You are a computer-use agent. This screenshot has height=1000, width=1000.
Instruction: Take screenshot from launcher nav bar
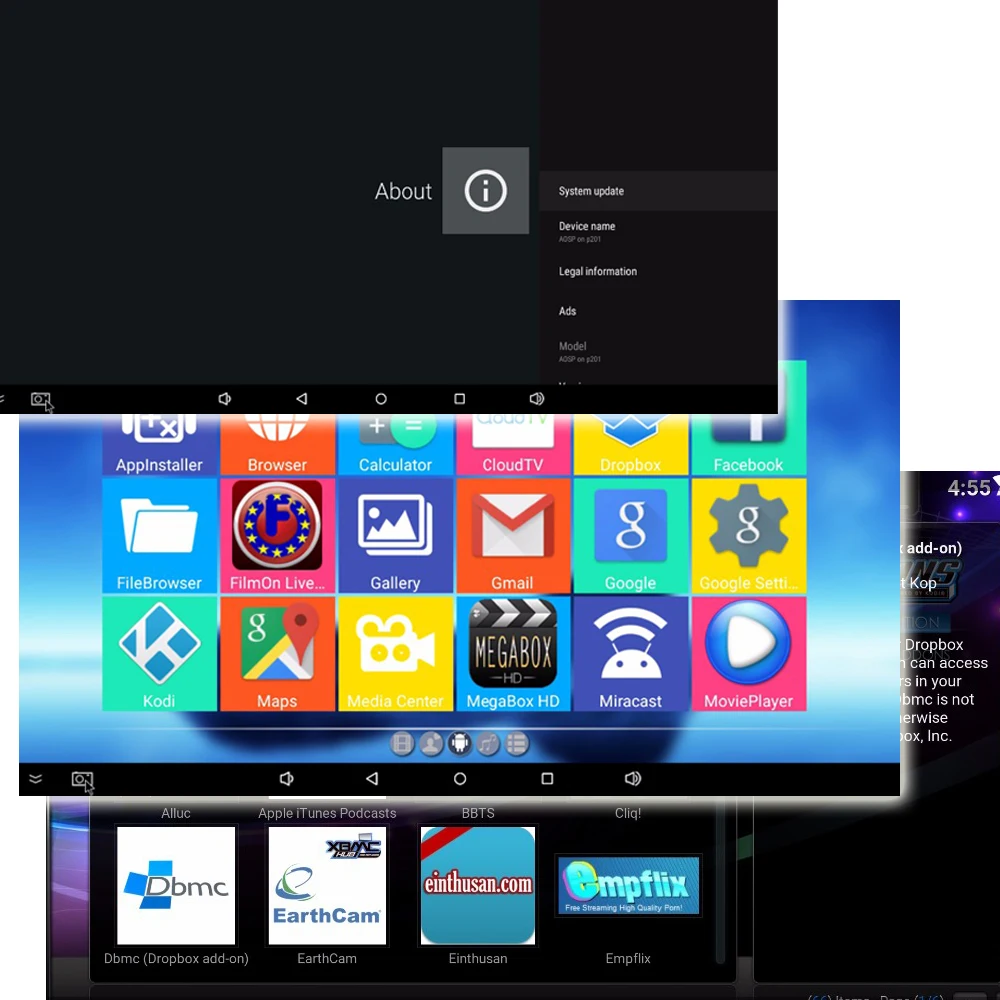(83, 781)
